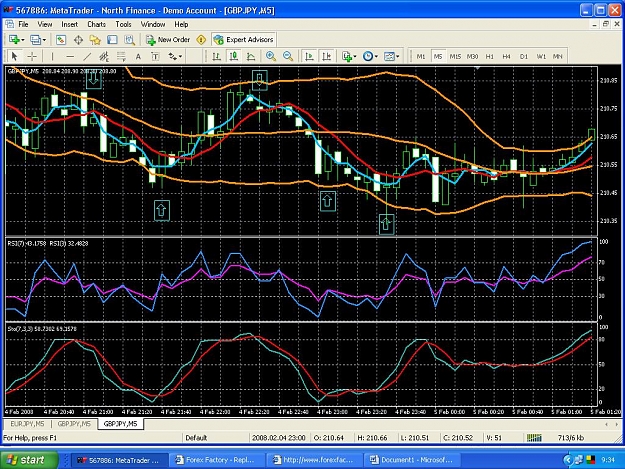Toggle chart auto scroll icon
The image size is (625, 469).
(x=309, y=56)
